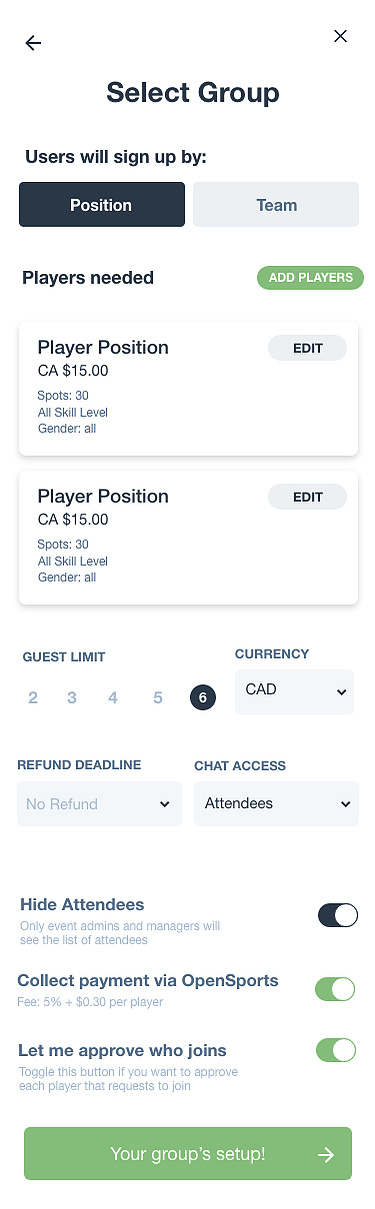Image resolution: width=375 pixels, height=1209 pixels.
Task: Toggle Hide Attendees switch
Action: click(337, 915)
